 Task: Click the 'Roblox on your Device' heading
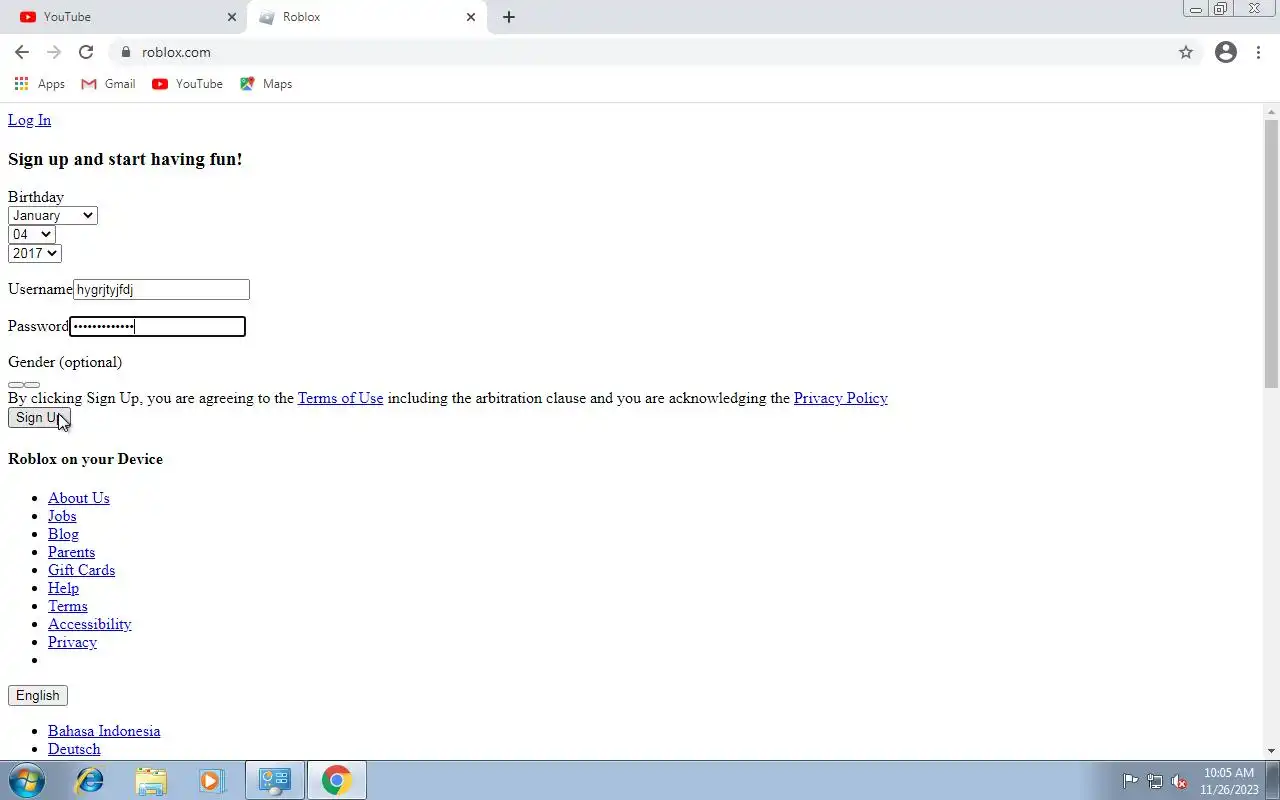coord(85,459)
